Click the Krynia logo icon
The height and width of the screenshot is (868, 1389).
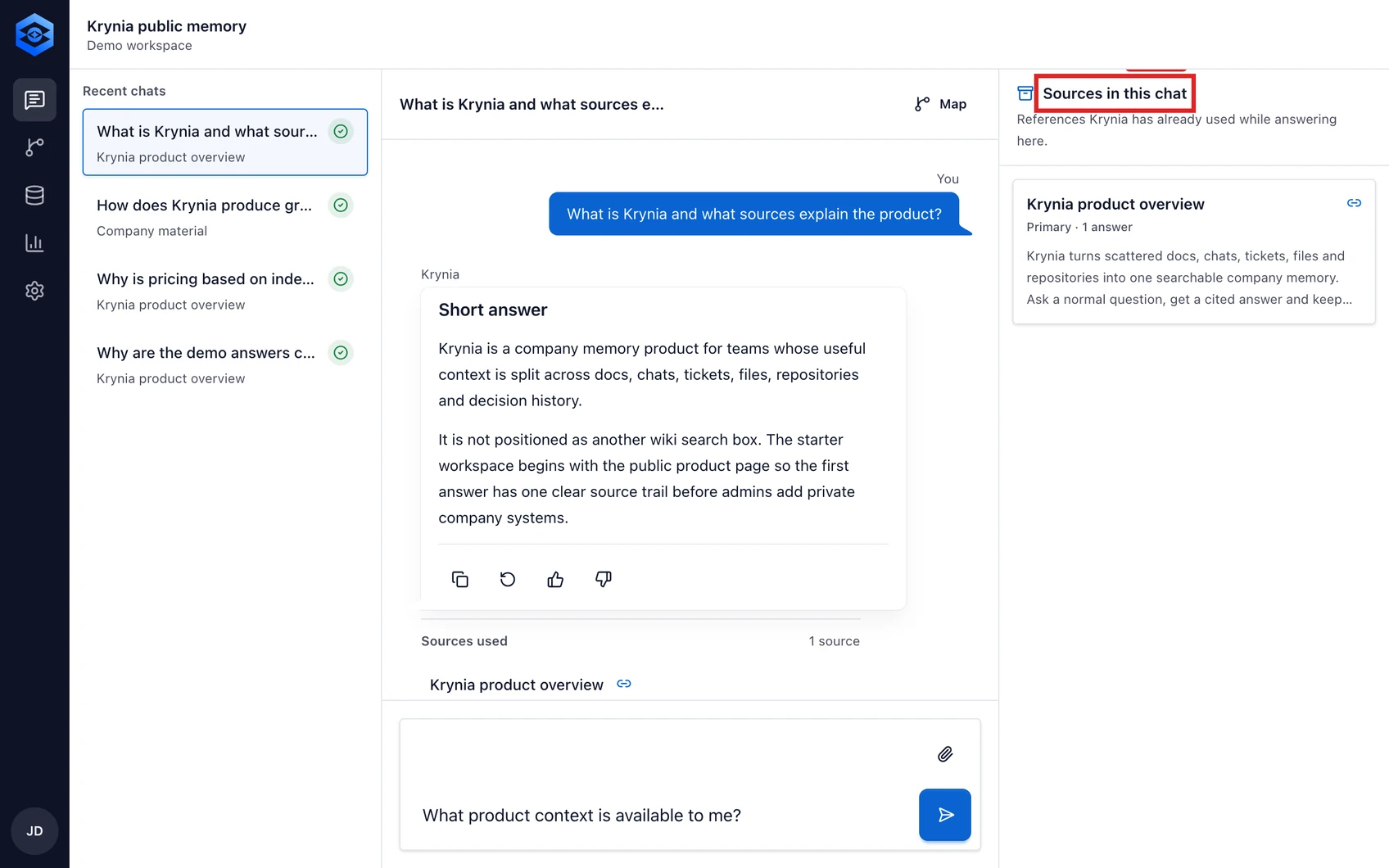coord(34,34)
